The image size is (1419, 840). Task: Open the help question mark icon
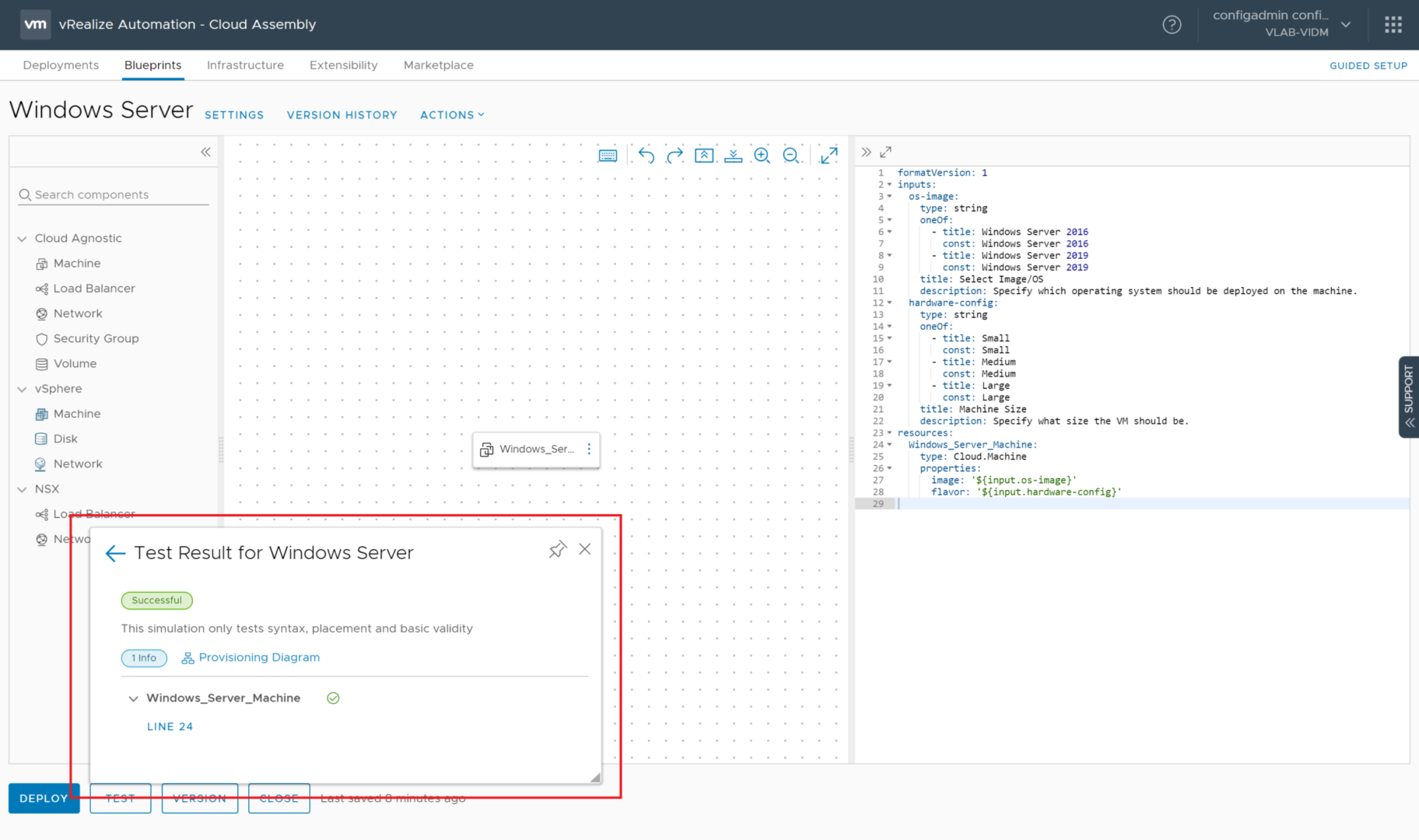point(1172,25)
